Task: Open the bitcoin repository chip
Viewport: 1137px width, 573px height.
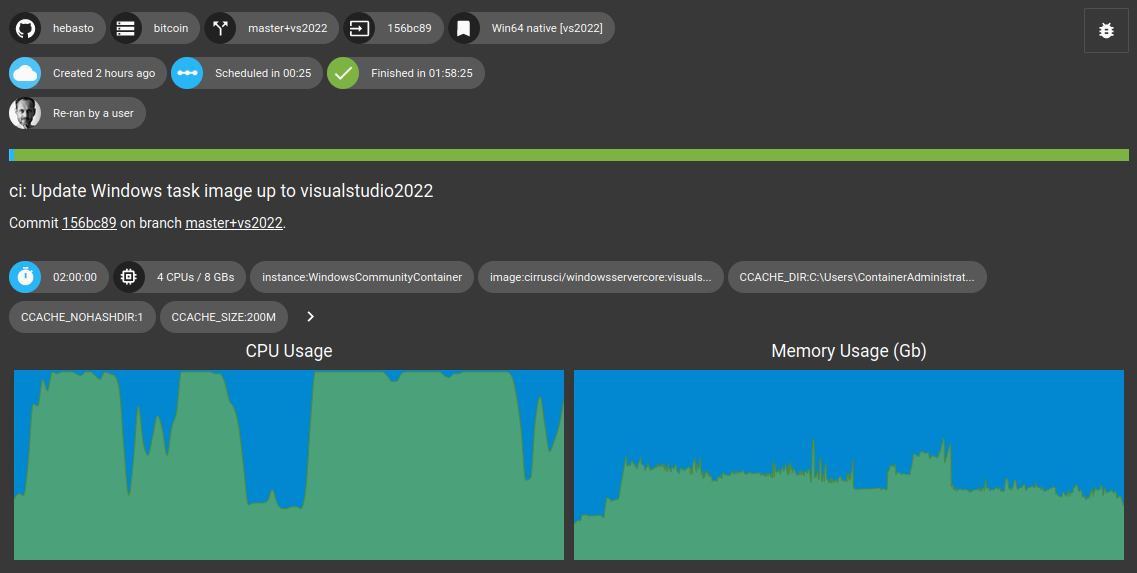Action: pos(155,28)
